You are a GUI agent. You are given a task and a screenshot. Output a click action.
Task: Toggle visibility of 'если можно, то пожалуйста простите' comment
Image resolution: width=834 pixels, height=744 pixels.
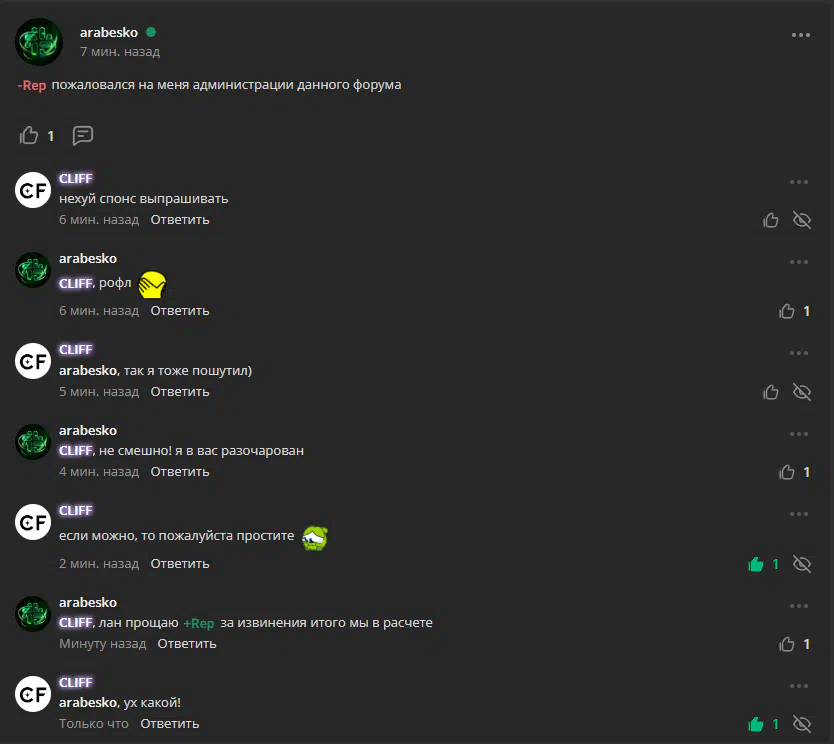(x=802, y=564)
